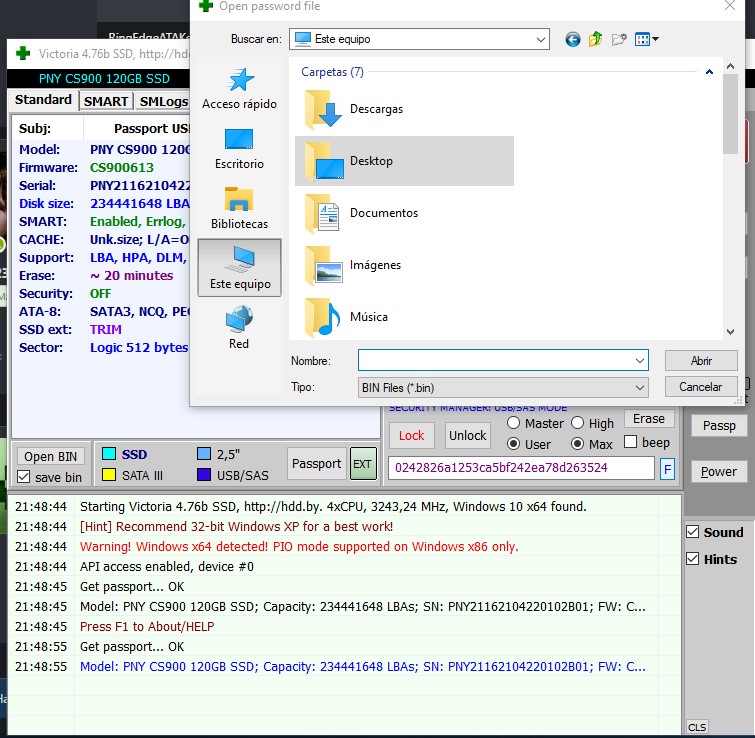
Task: Select Escritorio in places bar
Action: tap(239, 149)
